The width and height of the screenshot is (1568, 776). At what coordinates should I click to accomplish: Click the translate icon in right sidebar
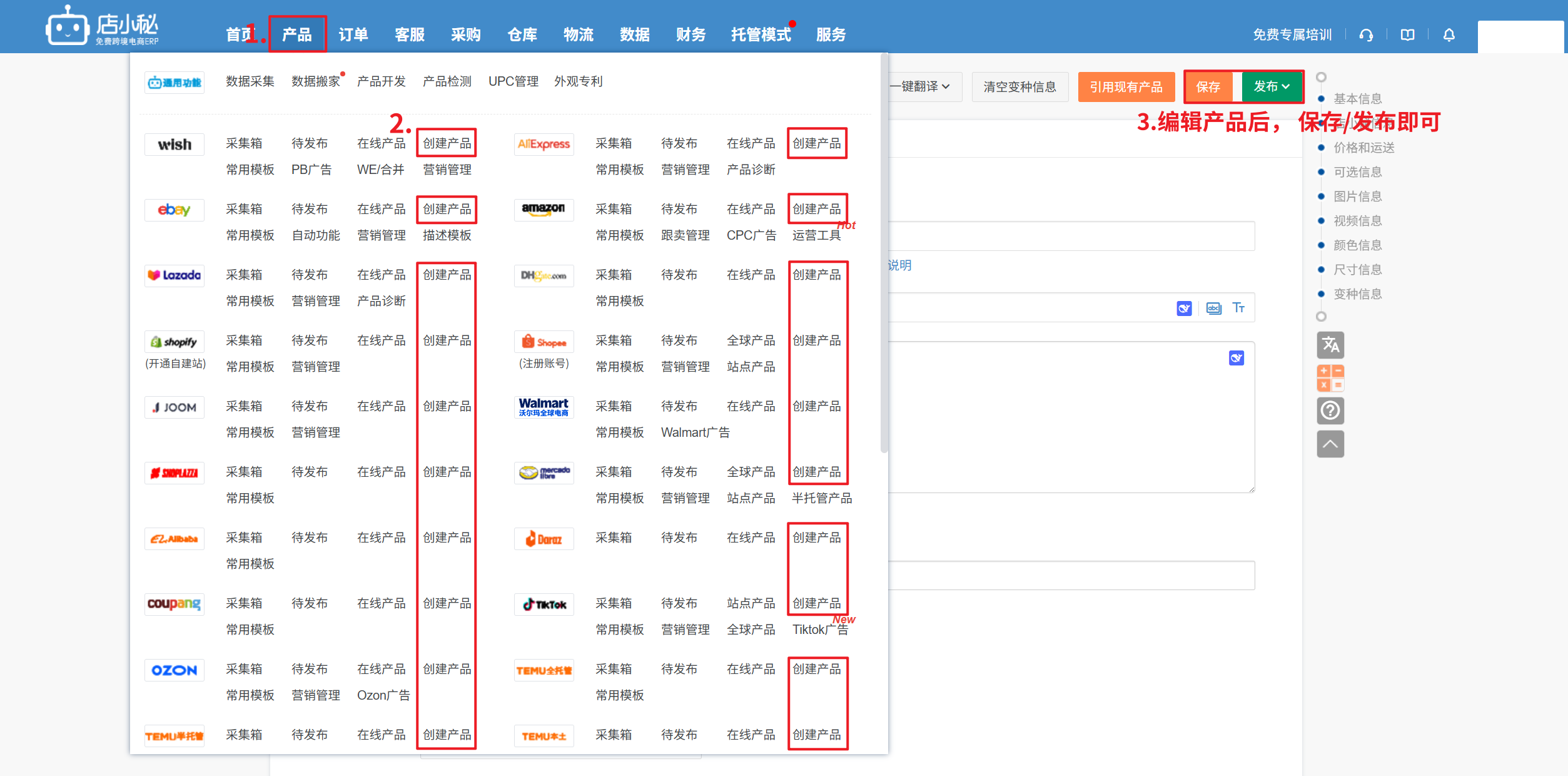click(x=1330, y=345)
